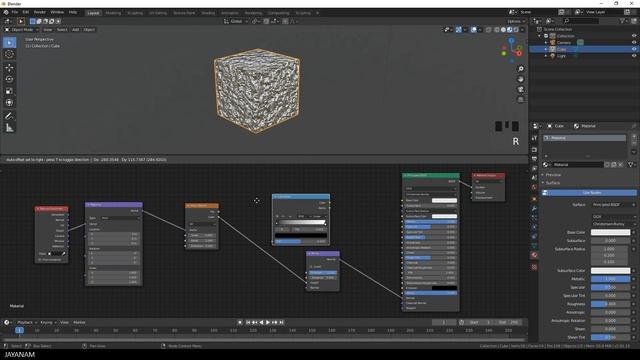Play the animation in the timeline
The image size is (640, 360).
[x=268, y=322]
